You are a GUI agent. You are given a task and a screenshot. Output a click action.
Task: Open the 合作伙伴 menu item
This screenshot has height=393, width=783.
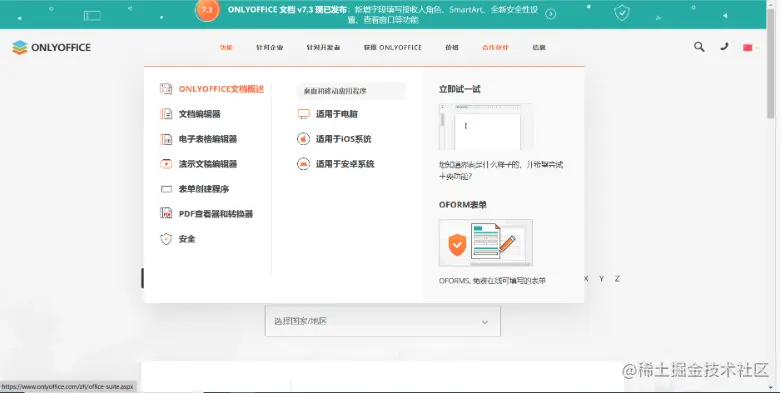click(x=495, y=47)
